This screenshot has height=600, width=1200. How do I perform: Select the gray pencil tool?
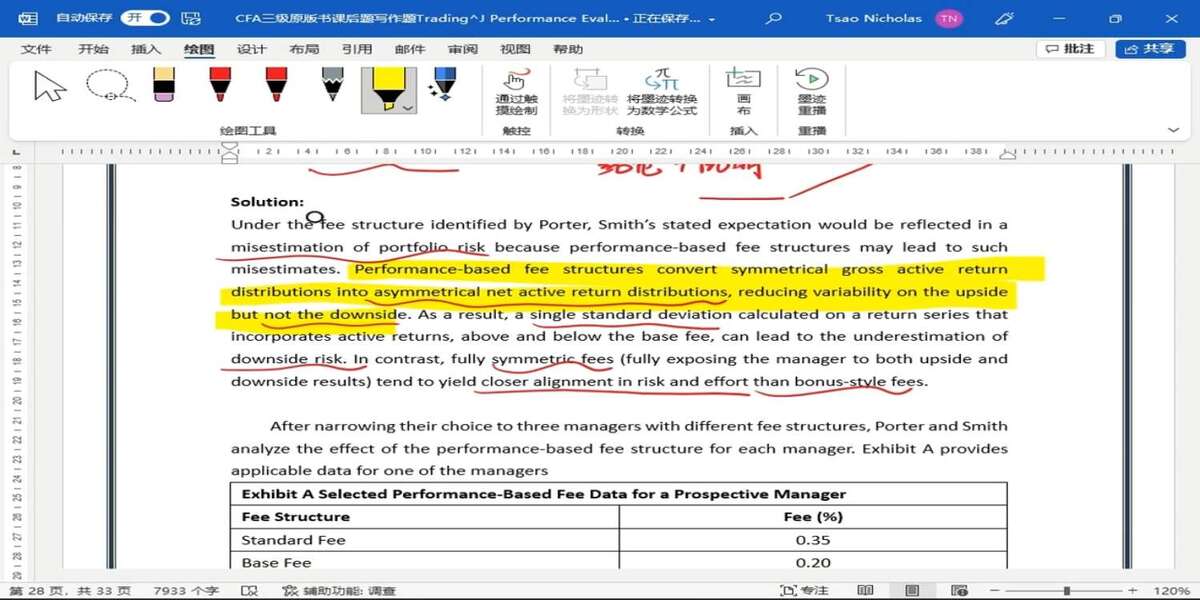(x=332, y=85)
